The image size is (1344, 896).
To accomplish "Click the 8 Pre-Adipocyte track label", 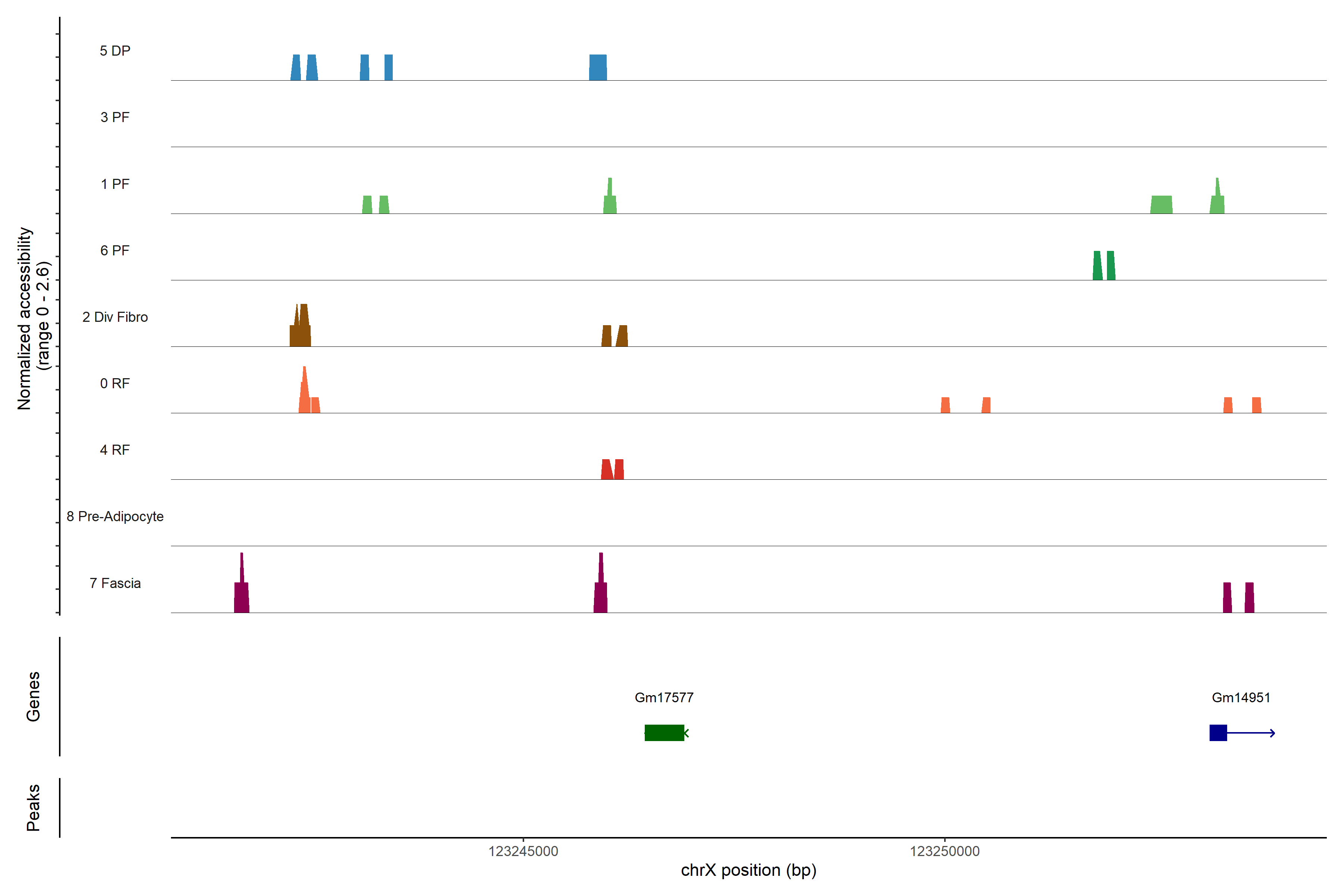I will pos(115,517).
